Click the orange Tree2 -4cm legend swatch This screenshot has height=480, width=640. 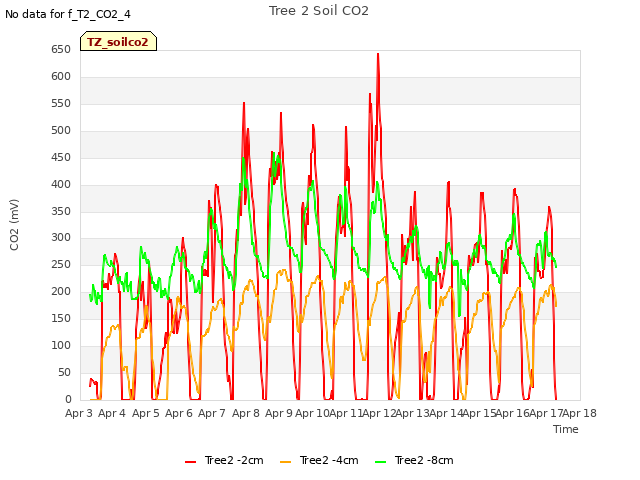286,461
